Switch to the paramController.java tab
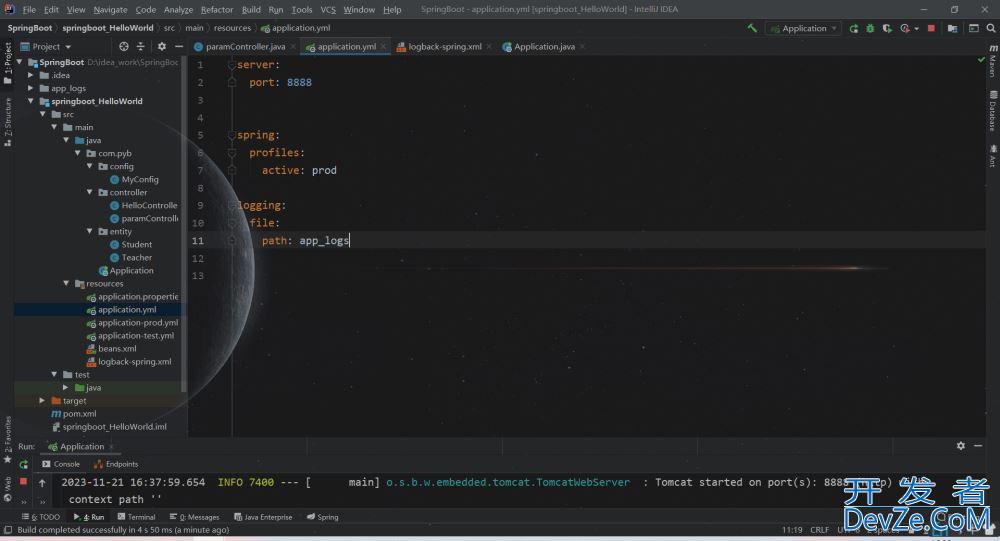This screenshot has width=1000, height=541. click(245, 47)
